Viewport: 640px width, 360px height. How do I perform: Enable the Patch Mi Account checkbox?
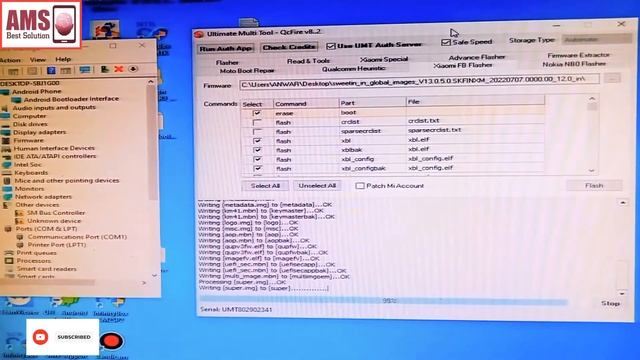pyautogui.click(x=360, y=186)
